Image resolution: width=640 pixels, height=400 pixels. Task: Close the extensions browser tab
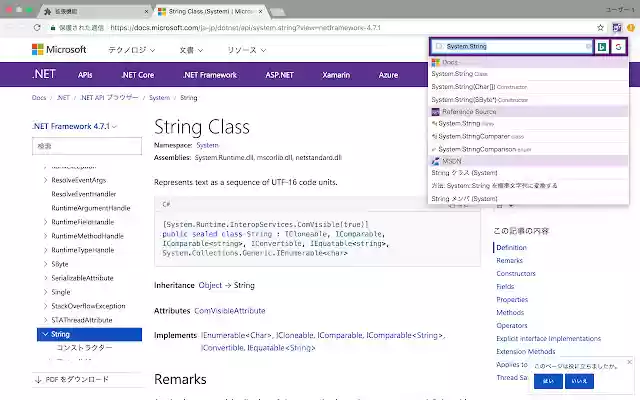(x=147, y=11)
